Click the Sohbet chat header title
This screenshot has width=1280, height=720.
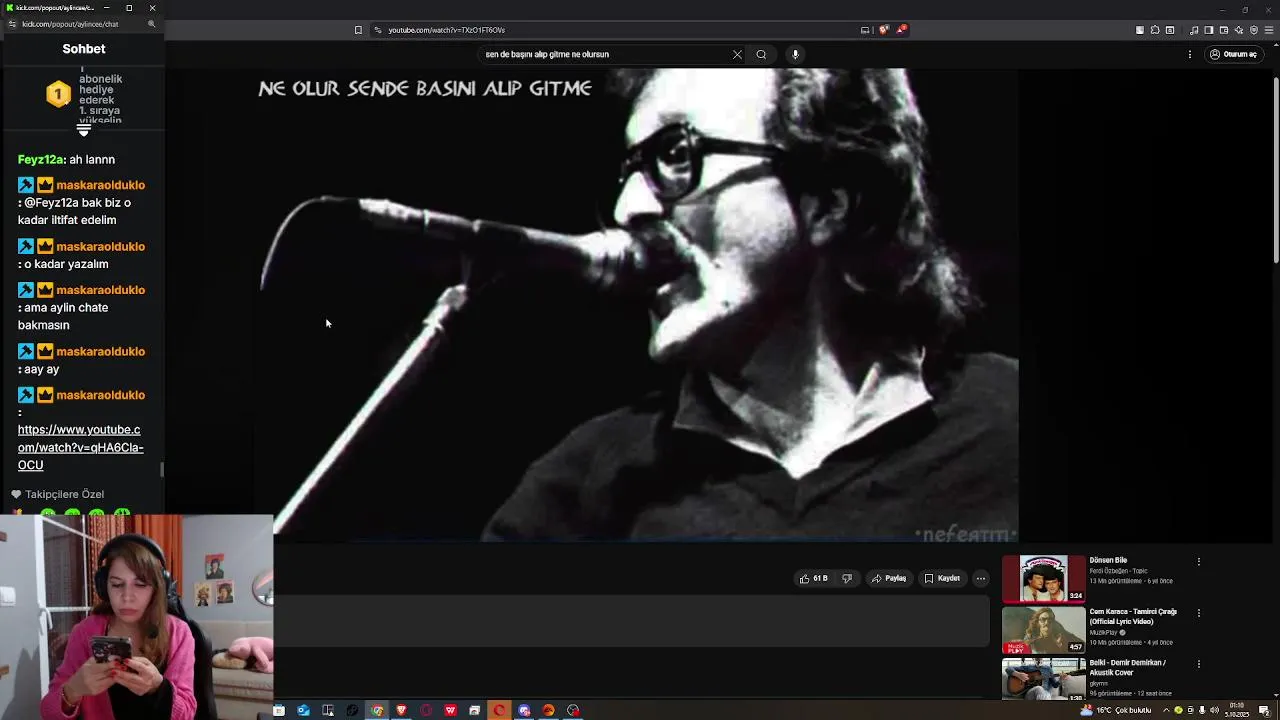84,48
